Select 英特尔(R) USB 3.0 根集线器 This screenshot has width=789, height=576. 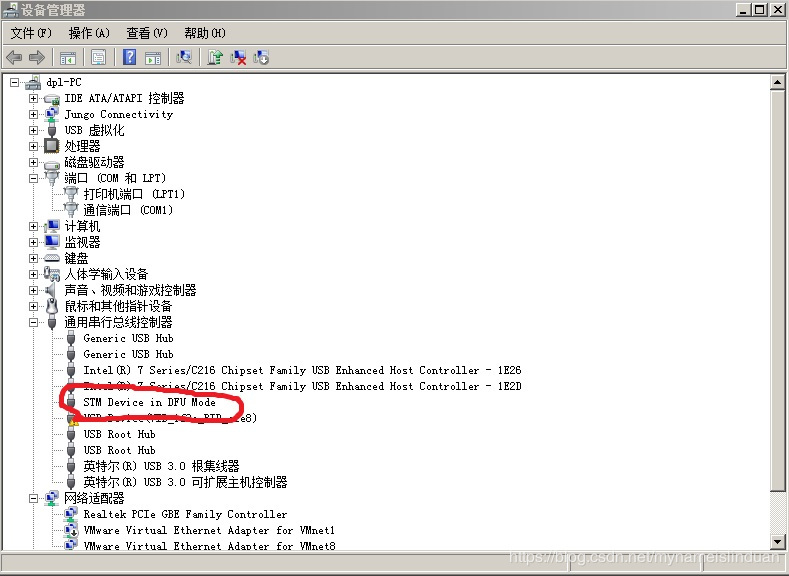click(x=161, y=466)
